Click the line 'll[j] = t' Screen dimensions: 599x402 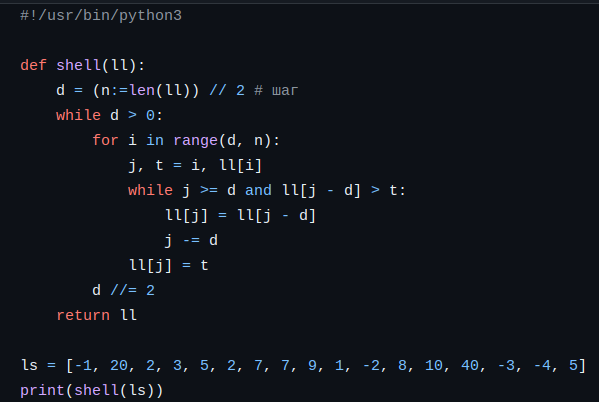pyautogui.click(x=168, y=266)
